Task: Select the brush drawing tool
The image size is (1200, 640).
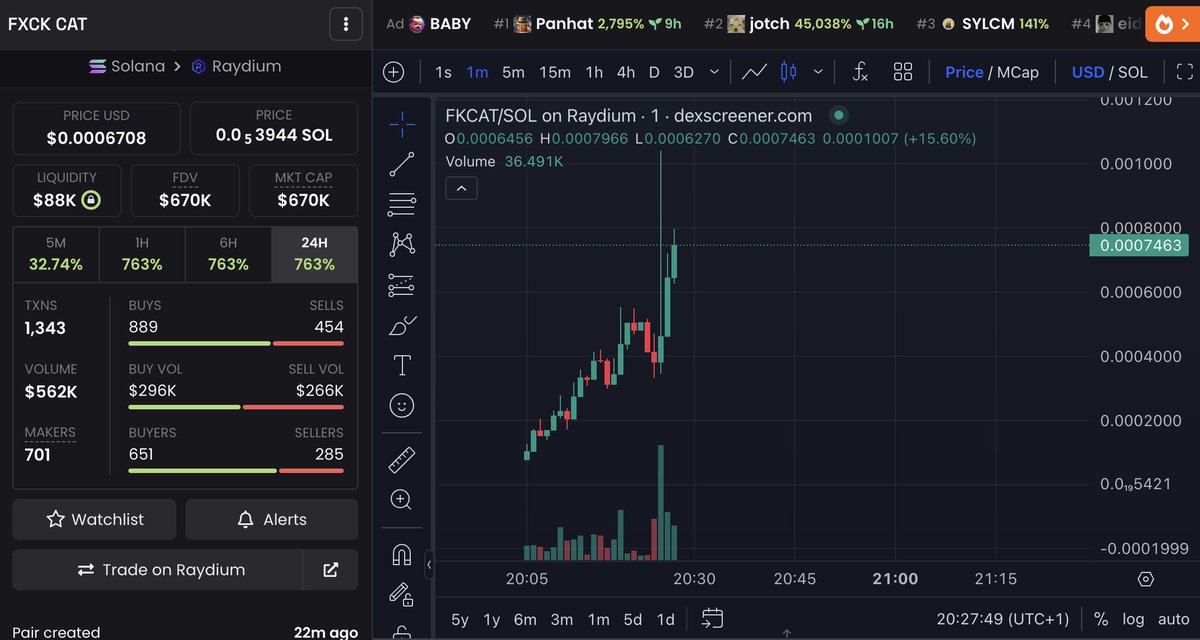Action: [402, 325]
